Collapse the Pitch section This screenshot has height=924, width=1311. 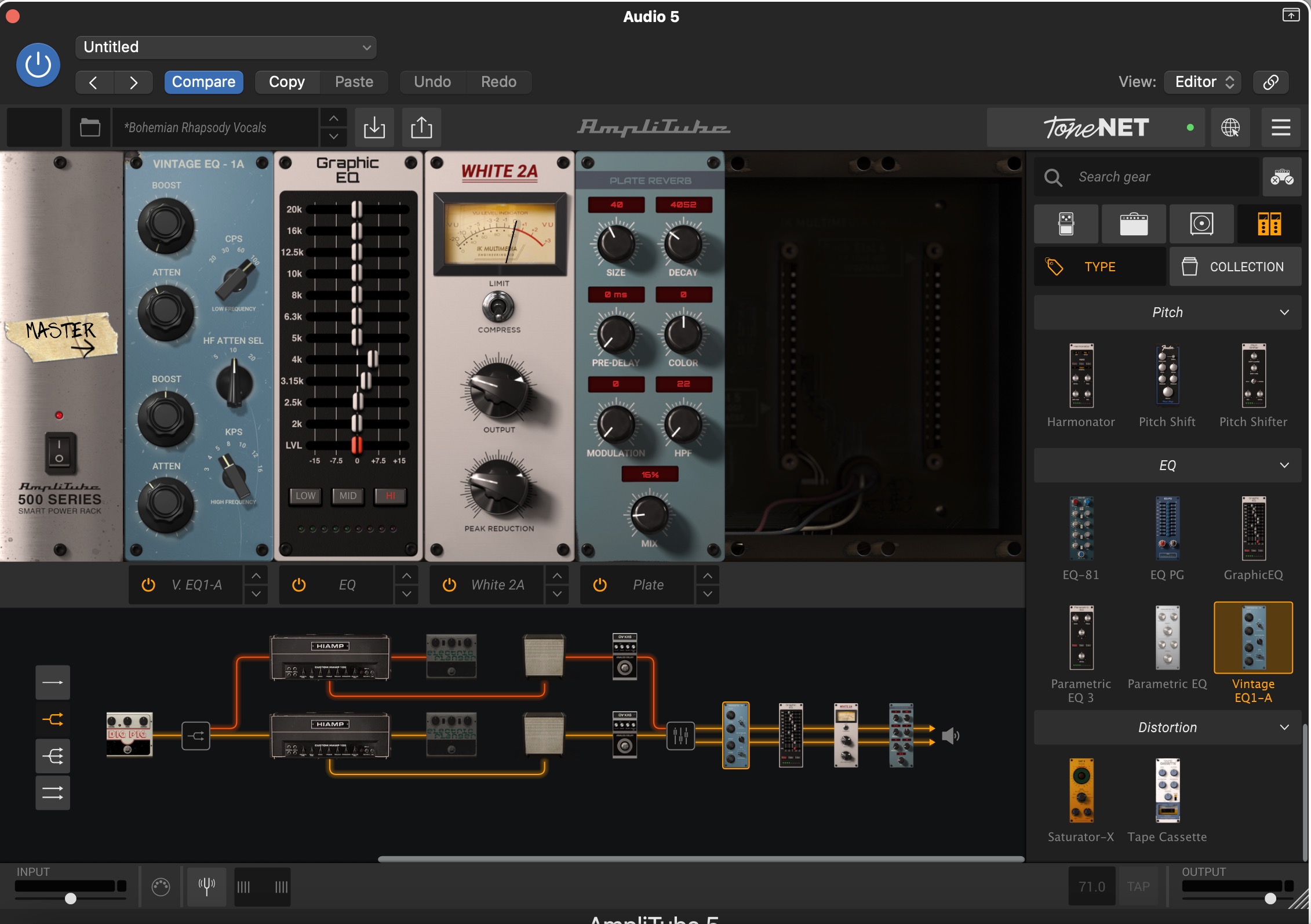[x=1168, y=312]
